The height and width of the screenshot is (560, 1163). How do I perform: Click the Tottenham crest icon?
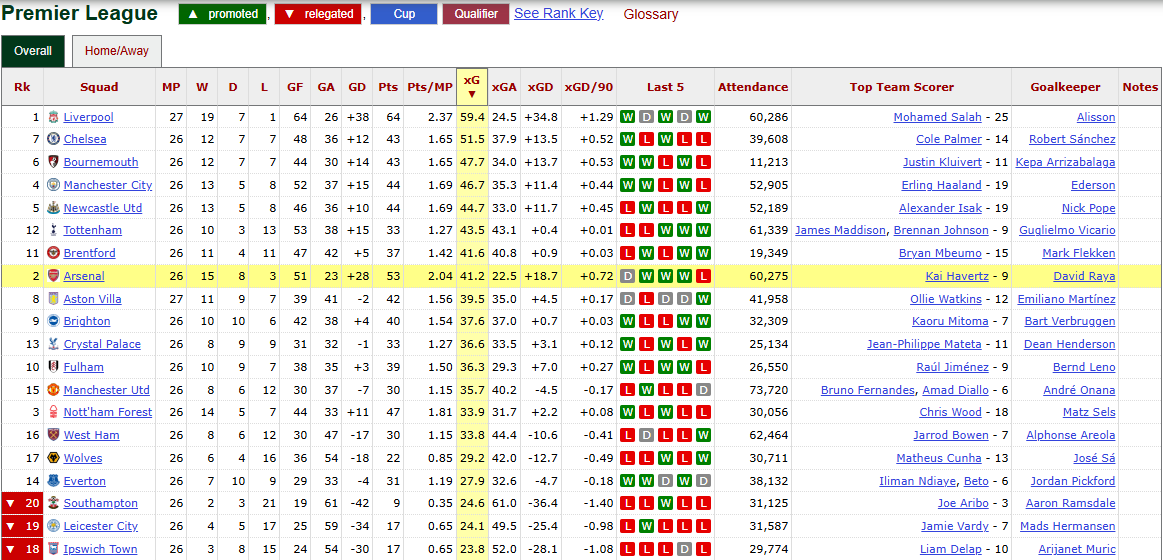(x=53, y=230)
